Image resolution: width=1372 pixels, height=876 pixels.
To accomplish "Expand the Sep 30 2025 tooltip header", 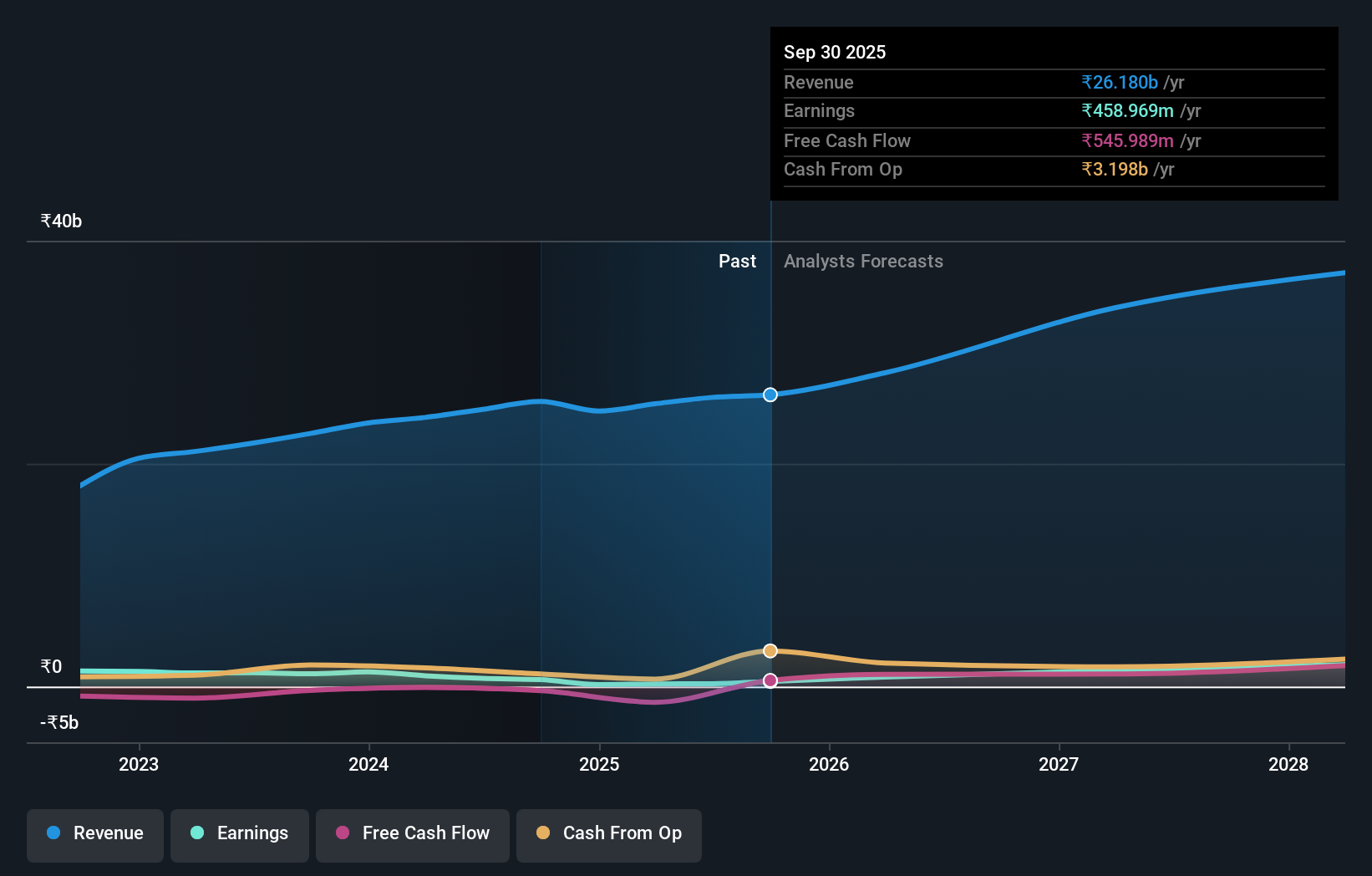I will [834, 52].
